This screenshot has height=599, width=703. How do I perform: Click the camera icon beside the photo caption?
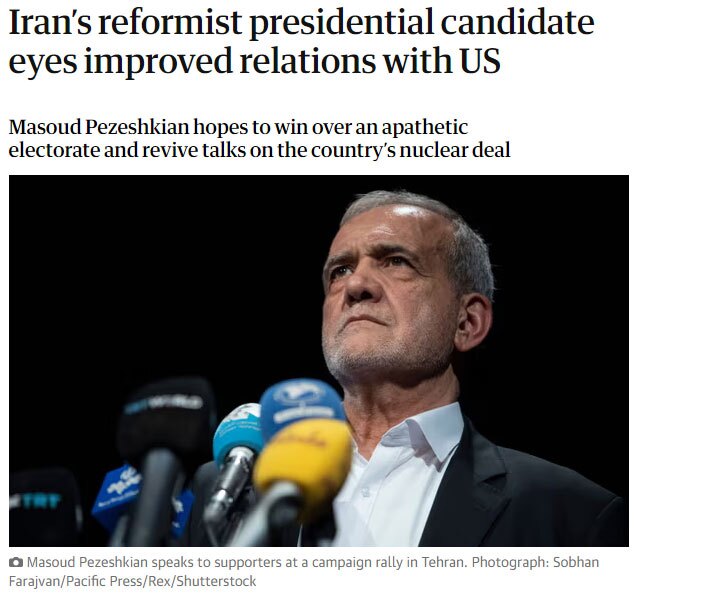pos(16,563)
